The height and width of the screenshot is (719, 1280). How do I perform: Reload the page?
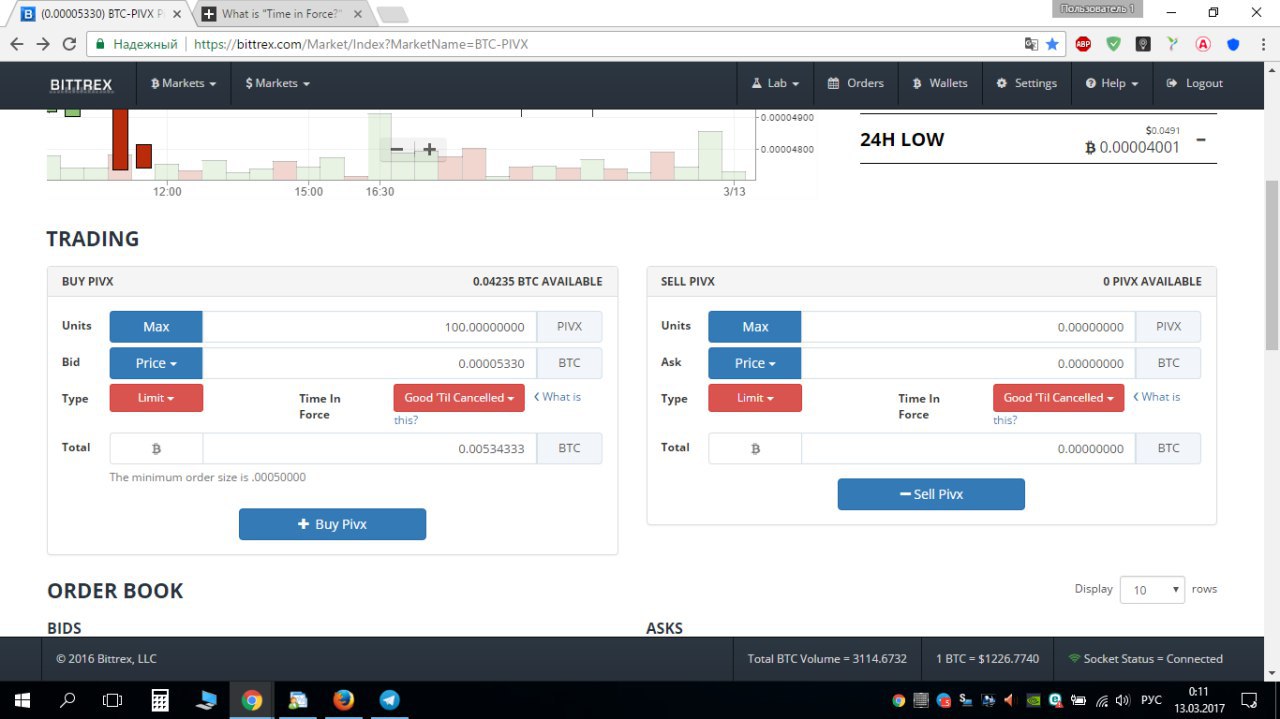69,44
